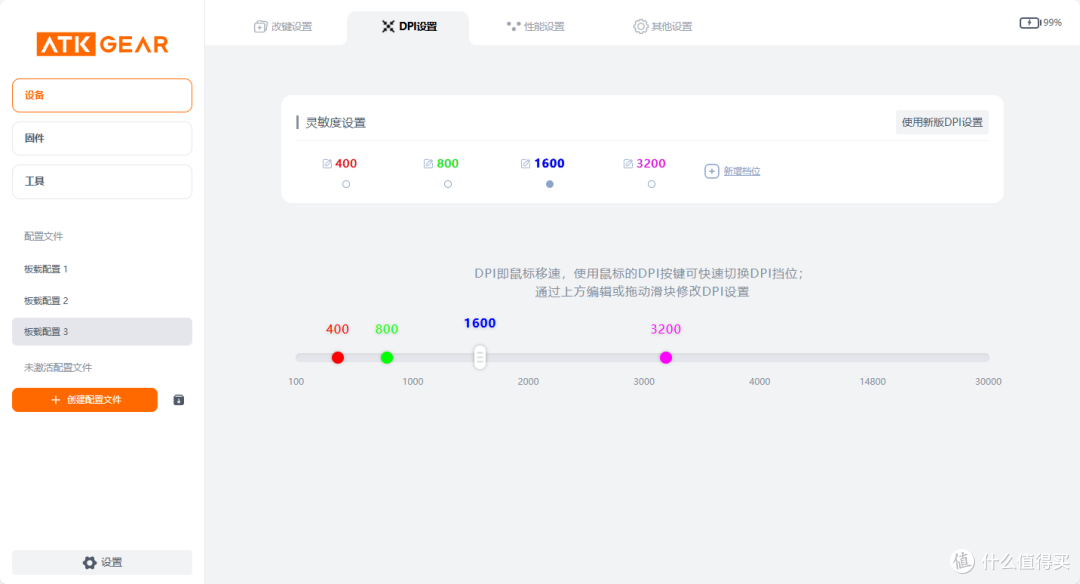Click the ATK GEAR logo

coord(102,44)
